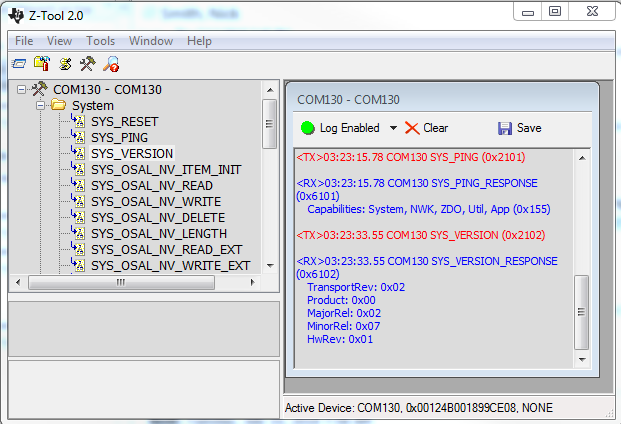Click the tree scroll left arrow
Image resolution: width=621 pixels, height=424 pixels.
[18, 282]
